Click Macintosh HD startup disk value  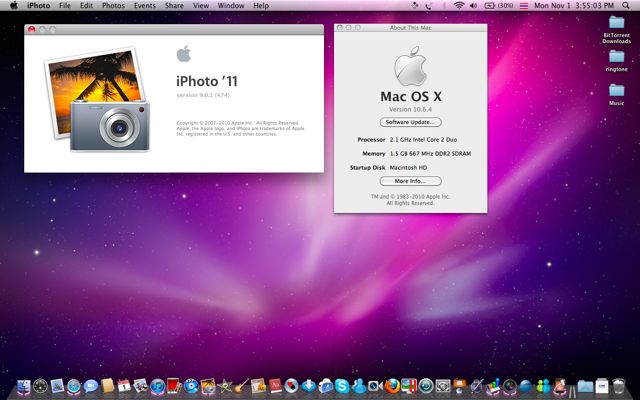tap(408, 167)
